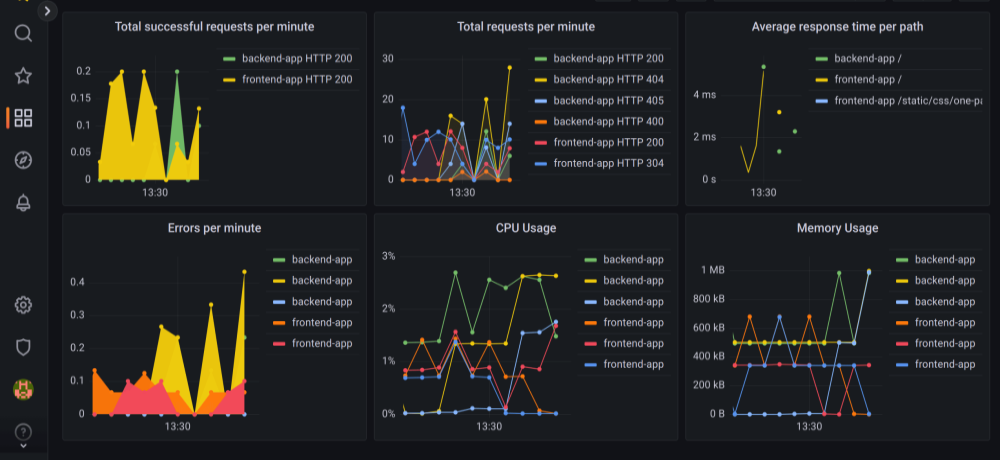Select green backend-app in Errors per minute legend
This screenshot has width=1000, height=460.
pos(322,260)
